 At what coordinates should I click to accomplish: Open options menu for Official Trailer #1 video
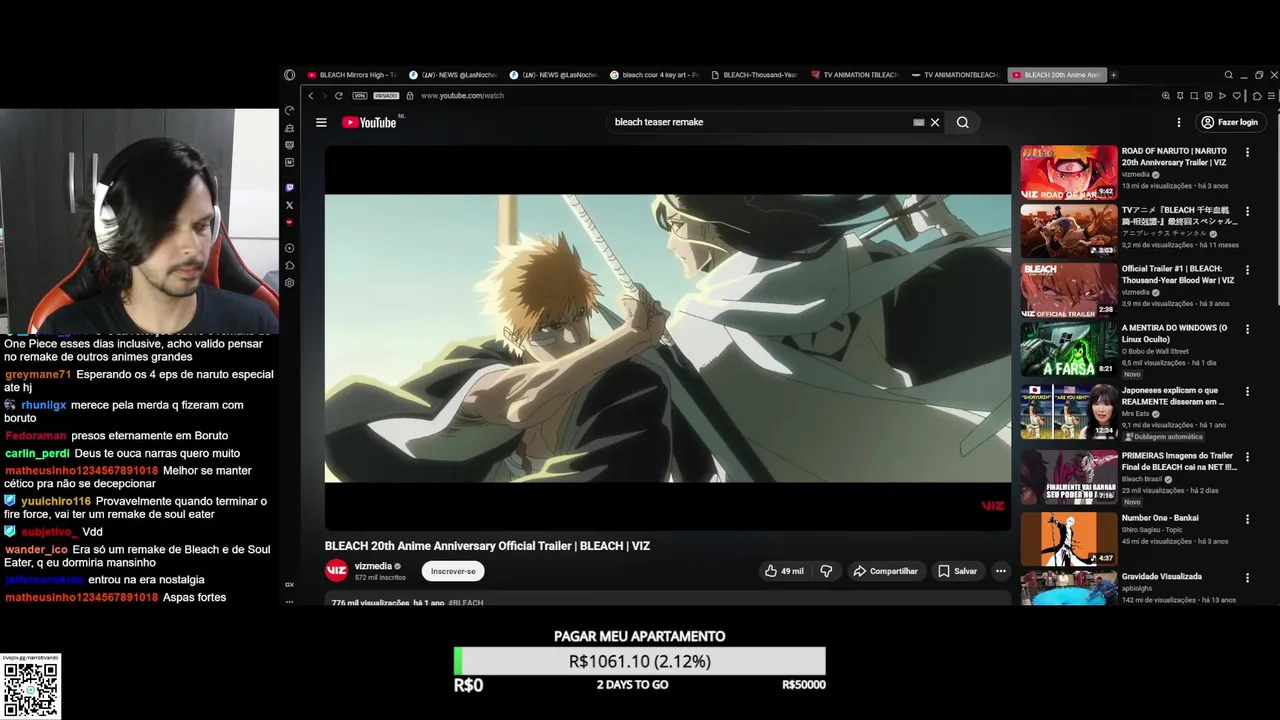[1247, 270]
